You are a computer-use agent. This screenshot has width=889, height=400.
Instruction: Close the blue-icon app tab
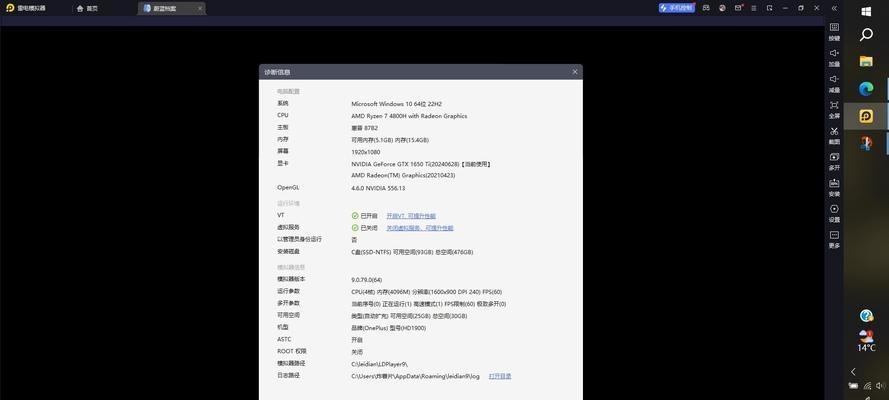200,8
